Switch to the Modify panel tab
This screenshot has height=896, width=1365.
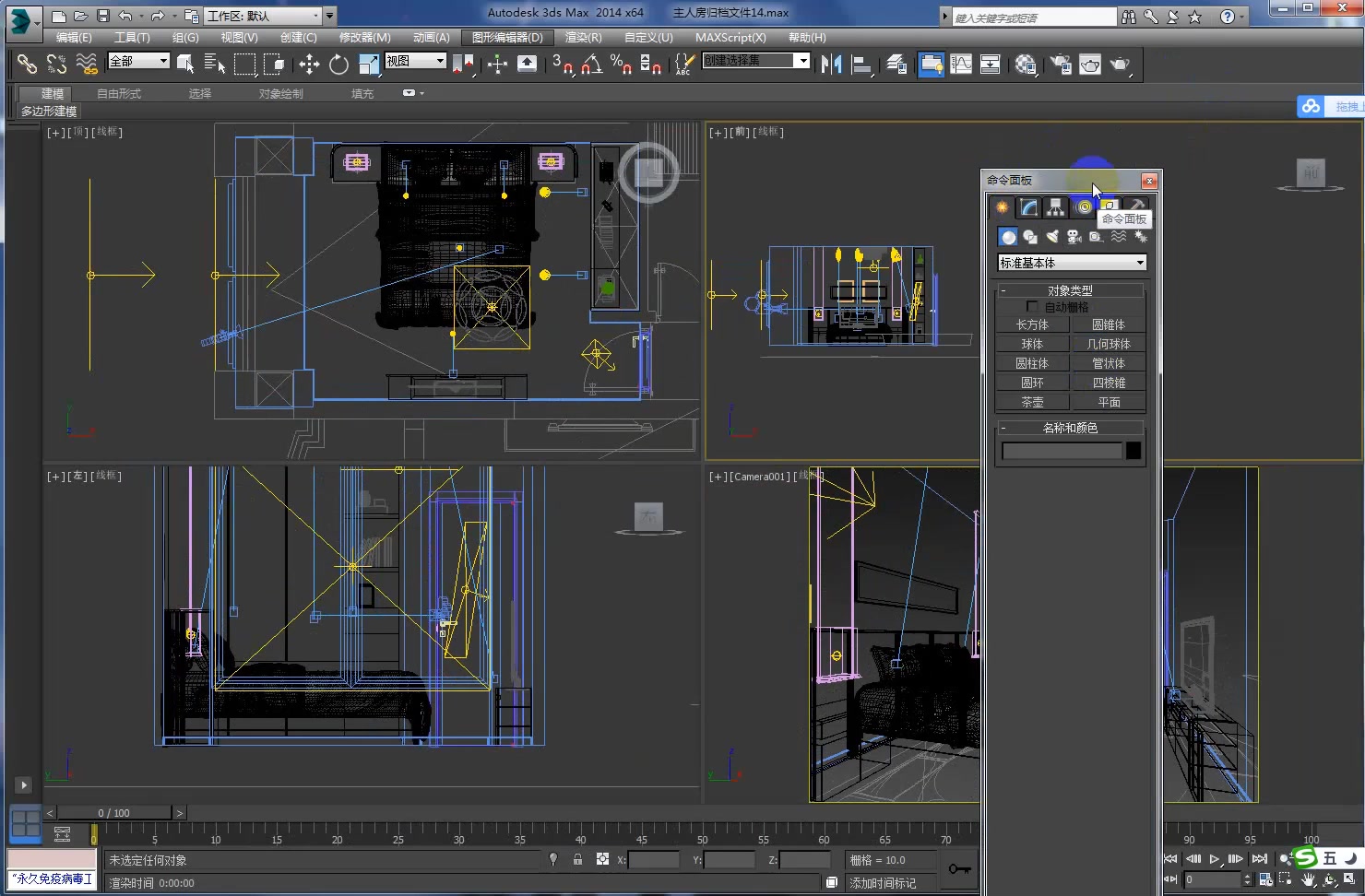[x=1028, y=207]
